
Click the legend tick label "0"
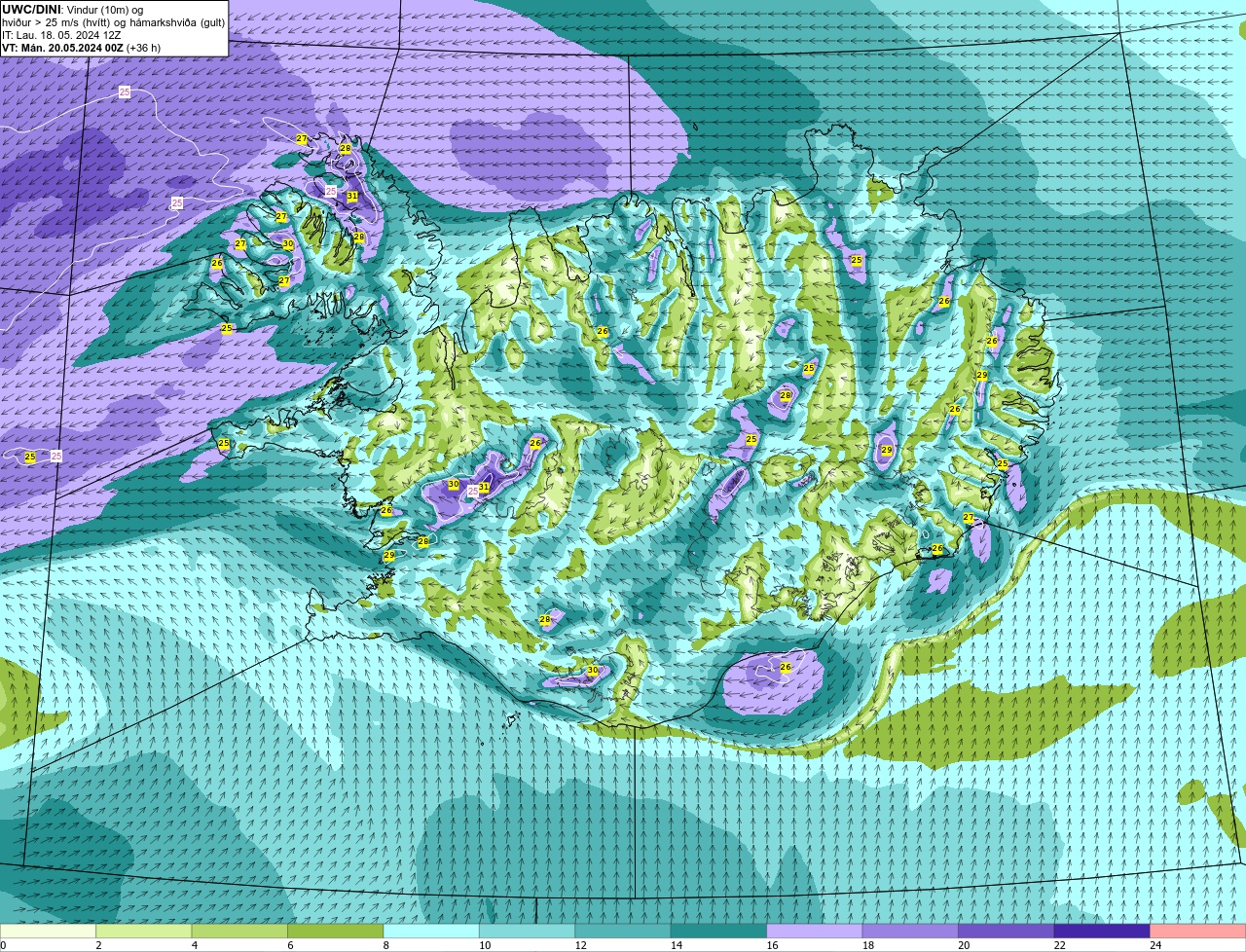tap(3, 945)
